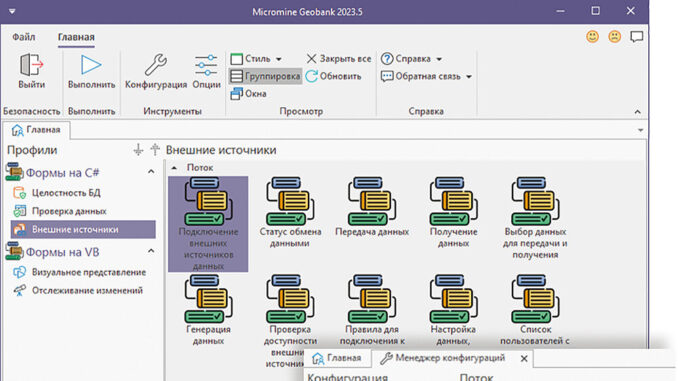Select Проверка данных profile item
Viewport: 678px width, 381px height.
83,211
